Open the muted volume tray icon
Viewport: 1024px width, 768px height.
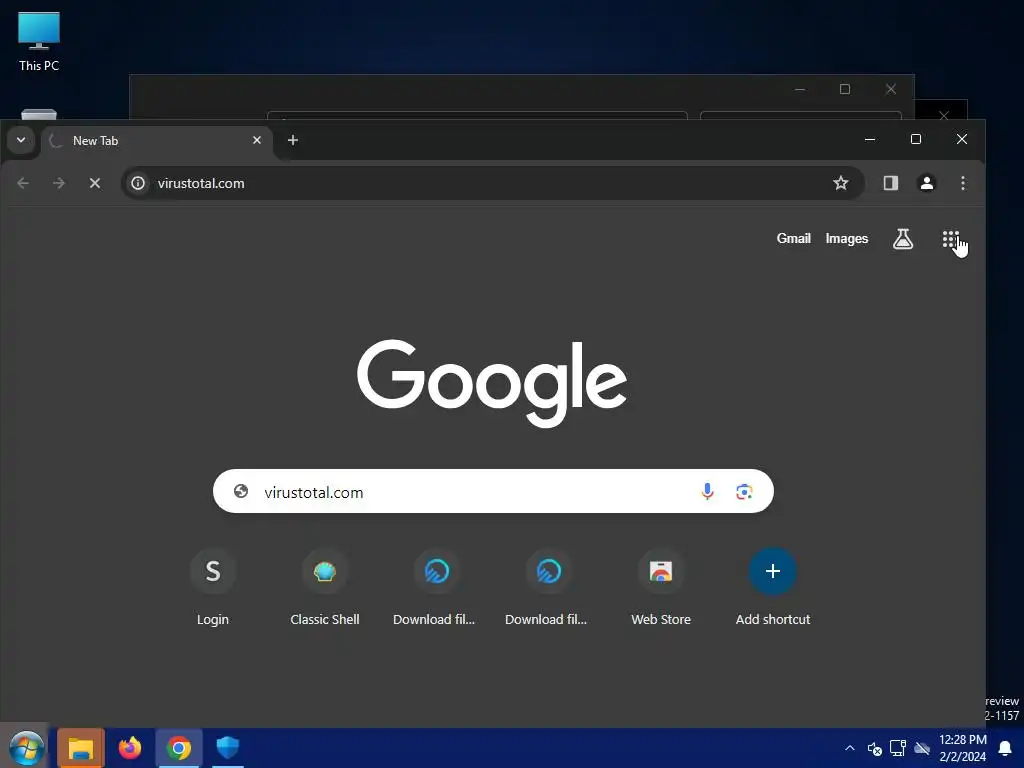coord(874,748)
